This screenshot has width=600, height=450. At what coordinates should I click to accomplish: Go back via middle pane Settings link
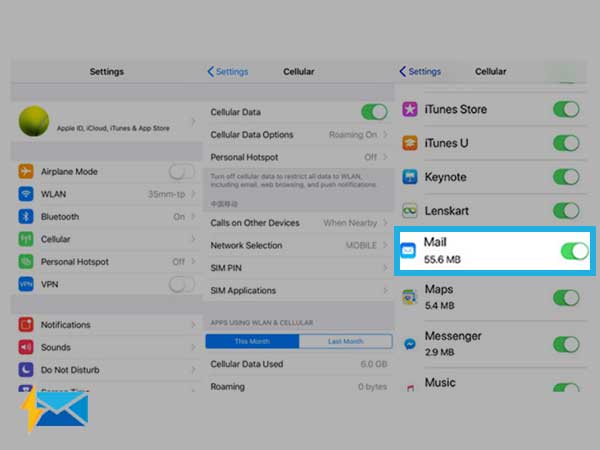coord(232,72)
